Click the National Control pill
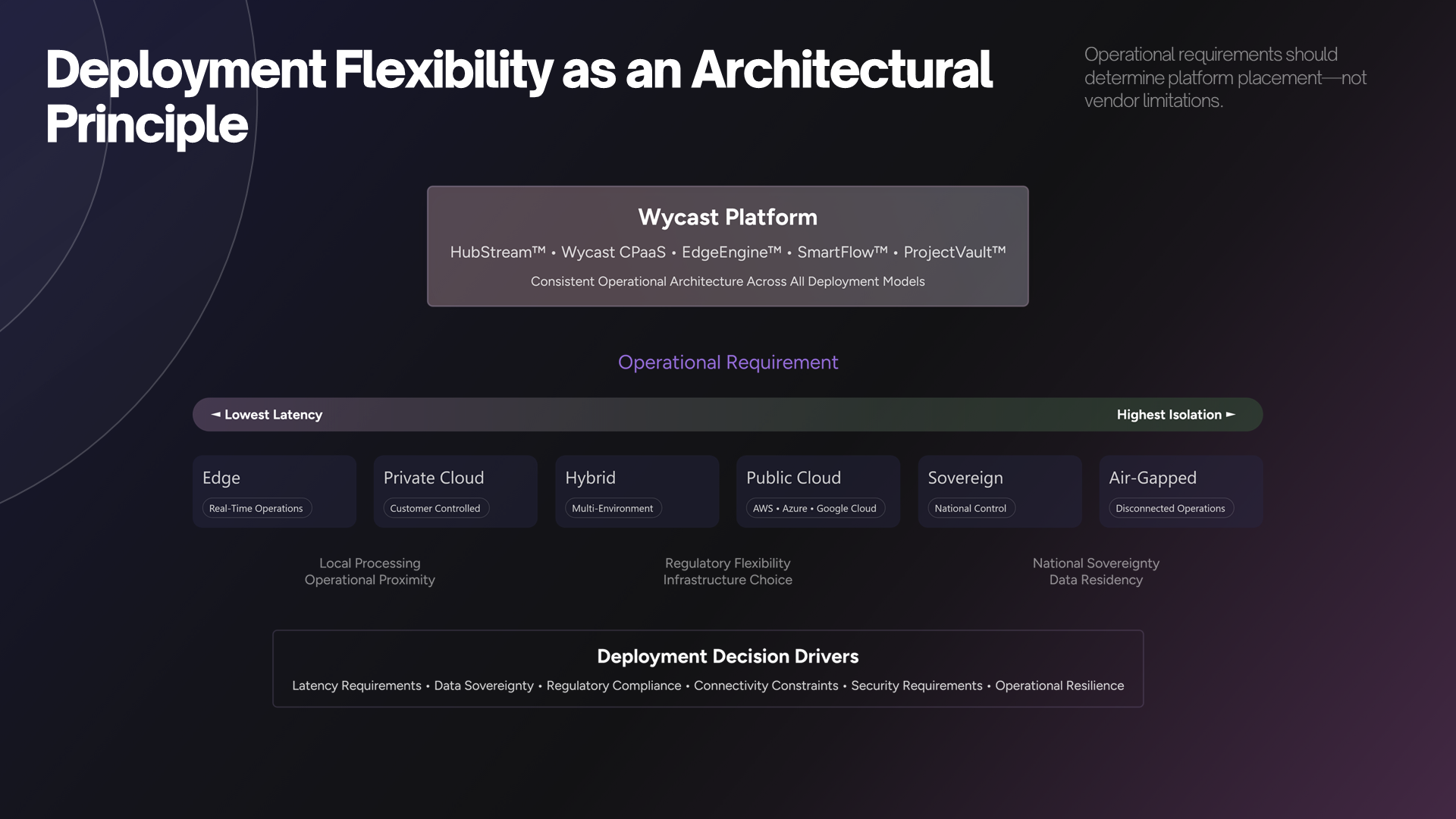This screenshot has width=1456, height=819. [971, 508]
